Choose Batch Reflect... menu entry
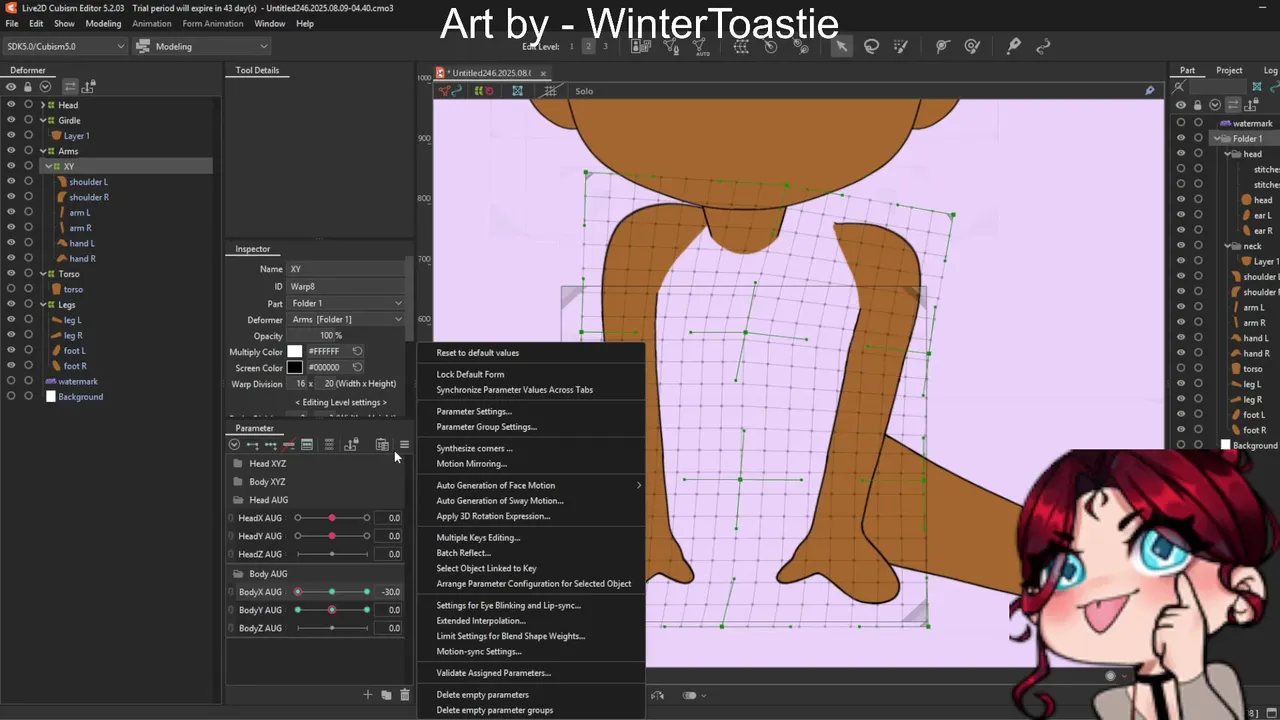The height and width of the screenshot is (720, 1280). pyautogui.click(x=464, y=552)
